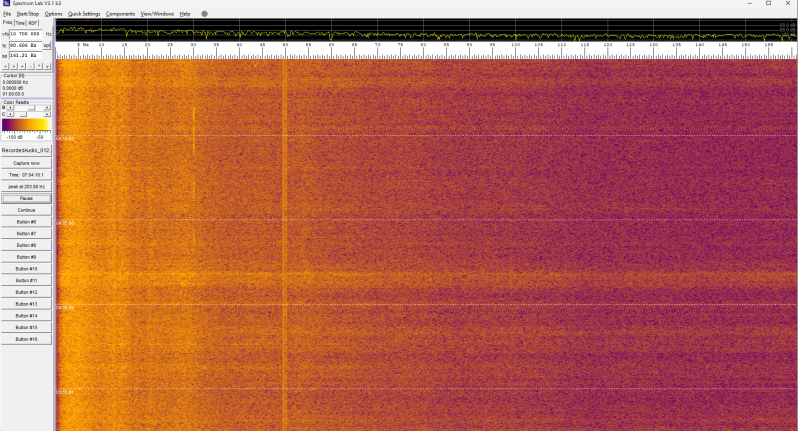The image size is (798, 431).
Task: Click the Capture now button
Action: [x=26, y=163]
